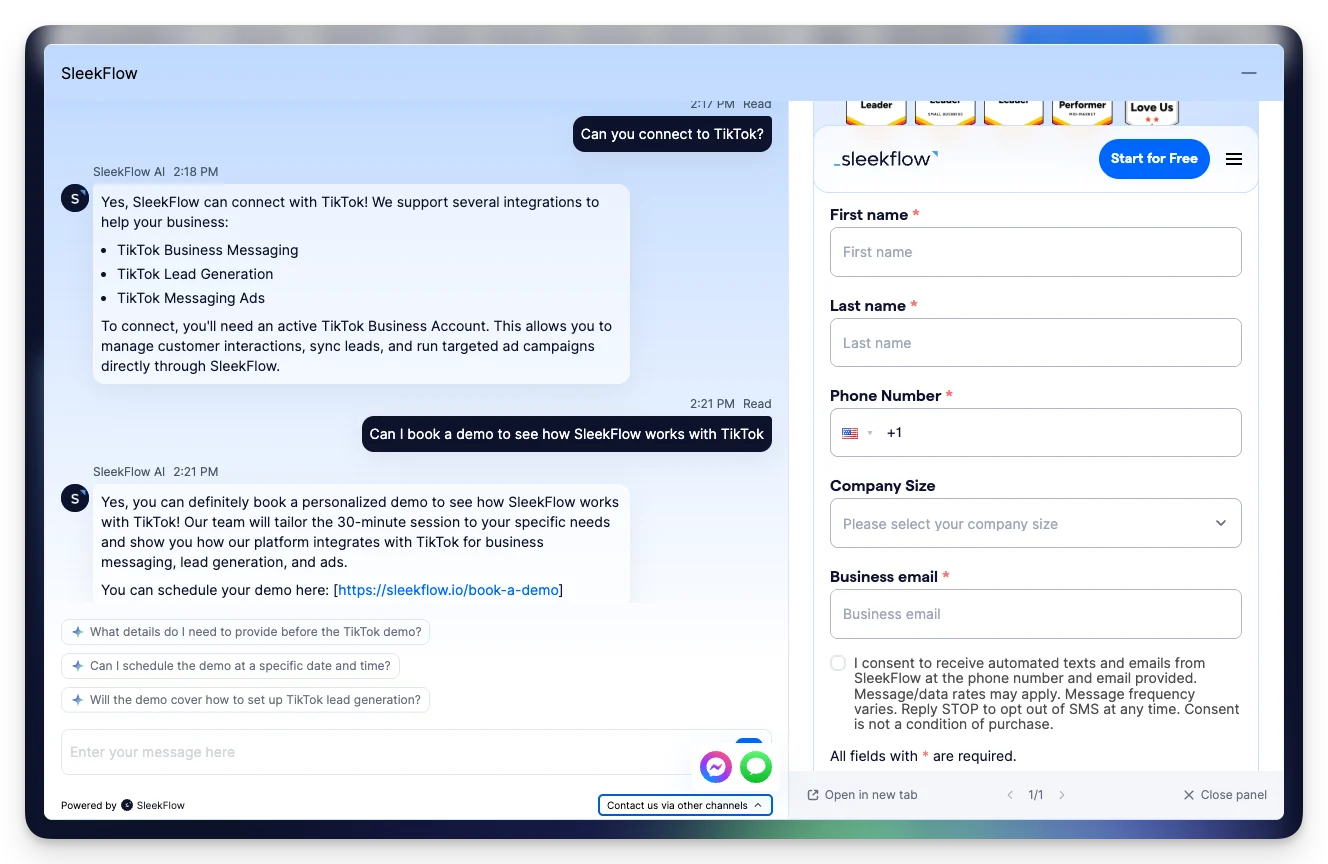Click the SleekFlow AI avatar on the demo booking reply
This screenshot has height=864, width=1328.
[75, 498]
